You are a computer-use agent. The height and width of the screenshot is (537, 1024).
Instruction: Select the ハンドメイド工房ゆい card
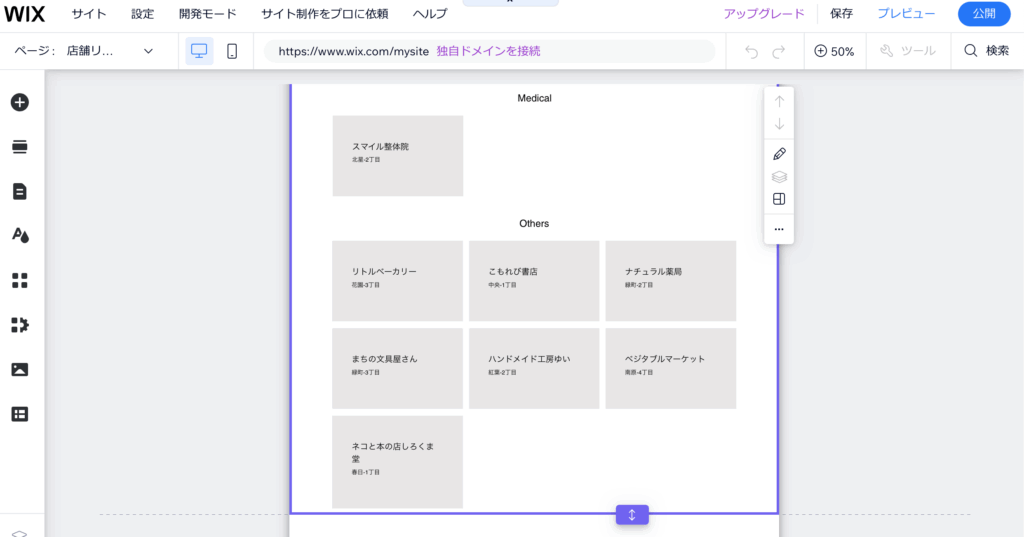pyautogui.click(x=534, y=368)
